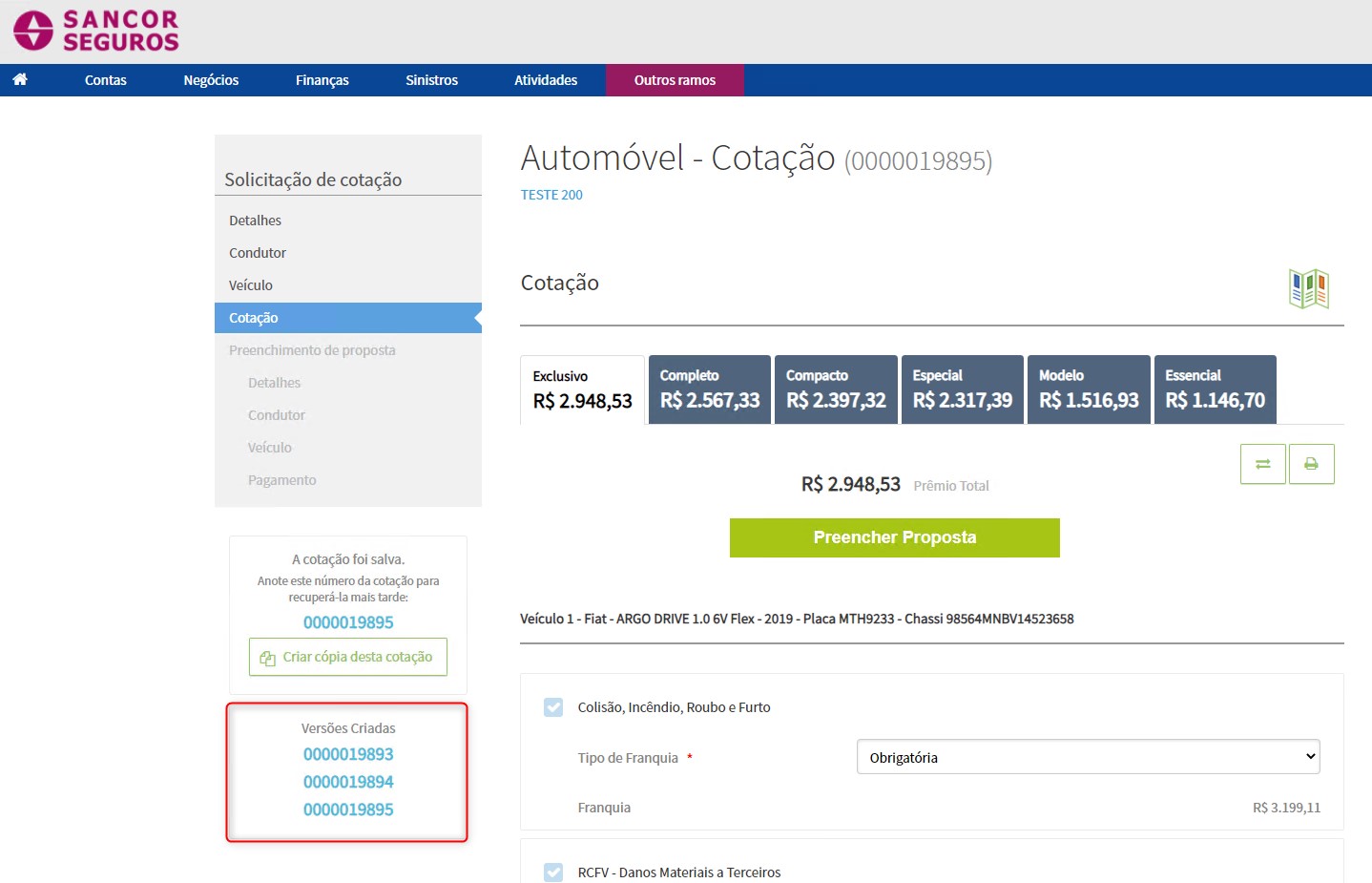This screenshot has width=1372, height=883.
Task: Select the Especial plan tab
Action: (x=963, y=389)
